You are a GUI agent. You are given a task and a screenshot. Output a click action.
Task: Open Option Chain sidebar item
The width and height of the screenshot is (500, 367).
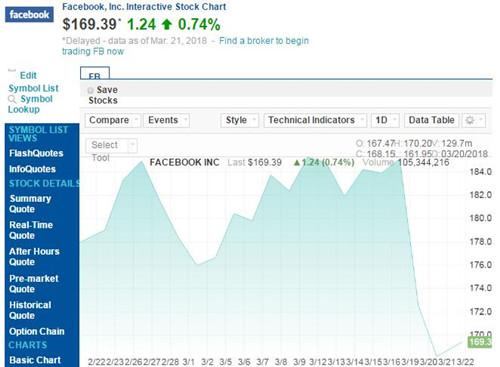[x=37, y=332]
